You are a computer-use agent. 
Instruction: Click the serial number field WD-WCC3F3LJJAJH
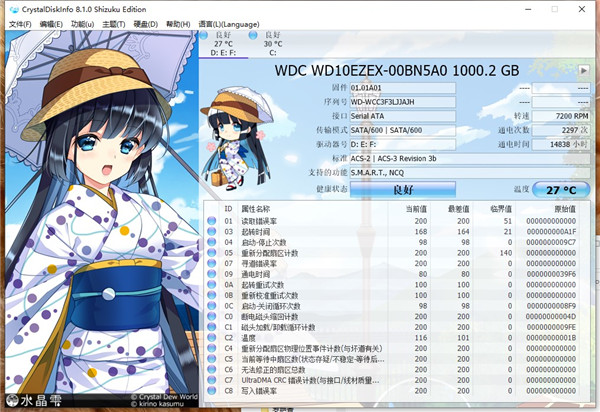coord(403,102)
